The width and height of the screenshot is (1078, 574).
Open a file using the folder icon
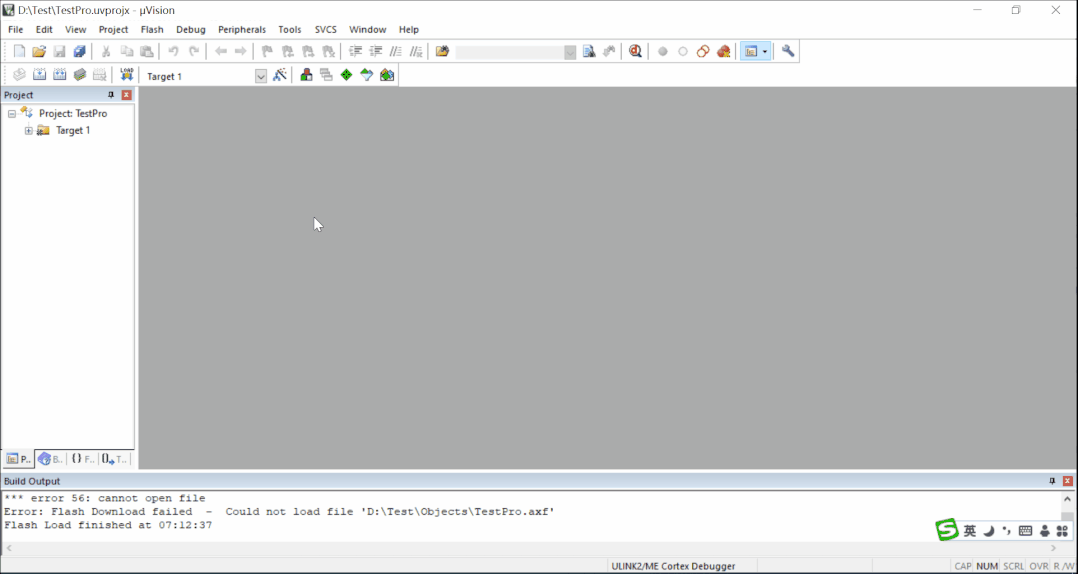point(39,52)
